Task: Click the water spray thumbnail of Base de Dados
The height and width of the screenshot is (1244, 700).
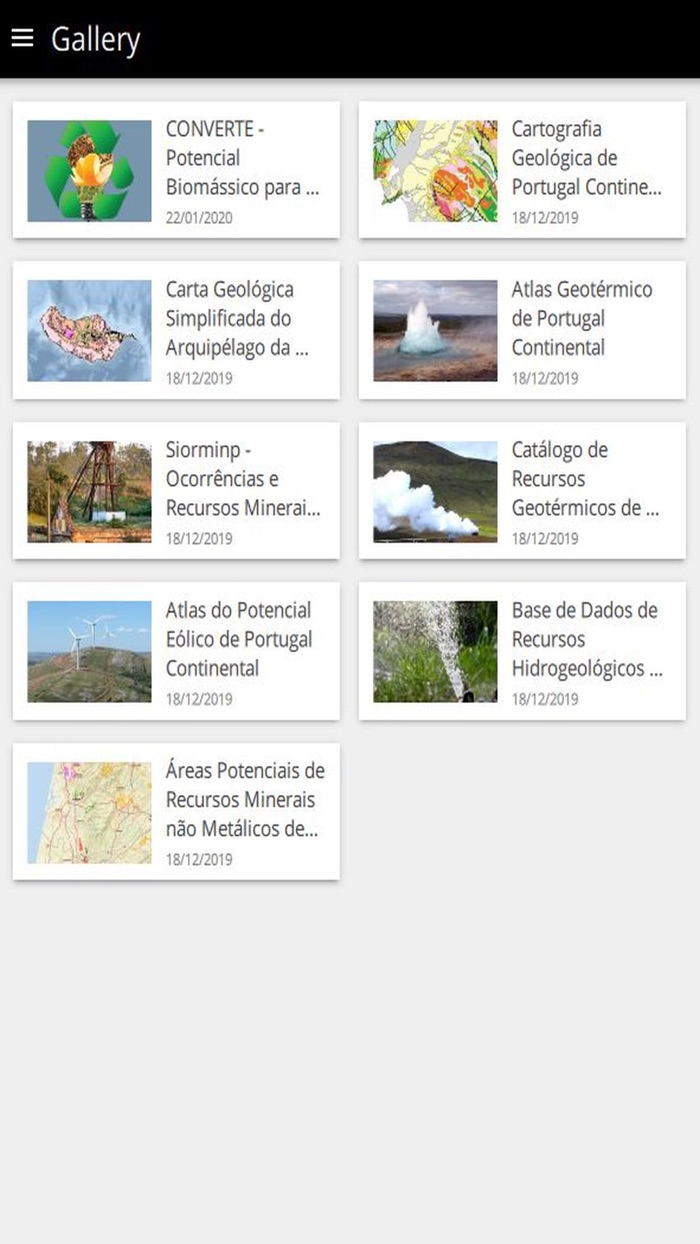Action: 434,650
